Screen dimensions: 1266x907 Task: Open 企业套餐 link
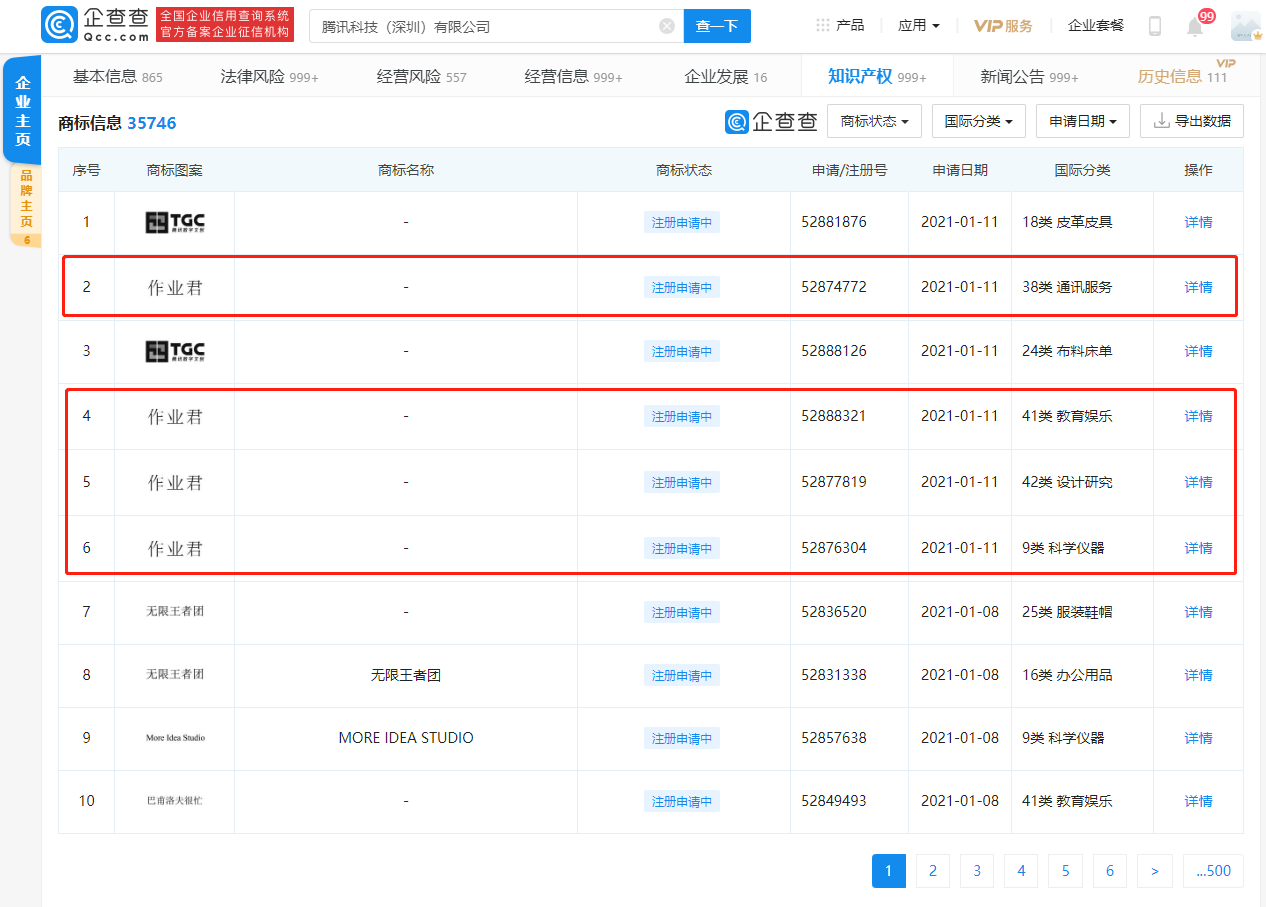coord(1096,26)
